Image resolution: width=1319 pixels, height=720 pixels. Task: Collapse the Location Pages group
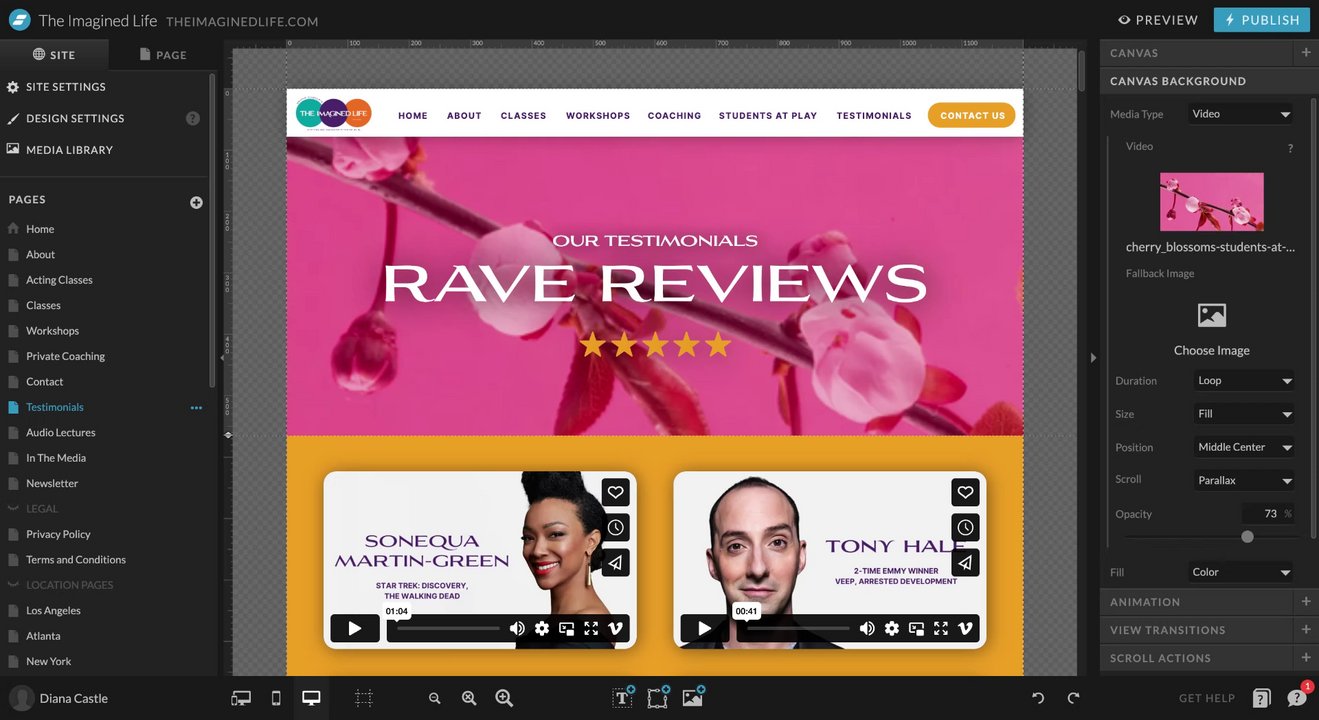tap(13, 585)
